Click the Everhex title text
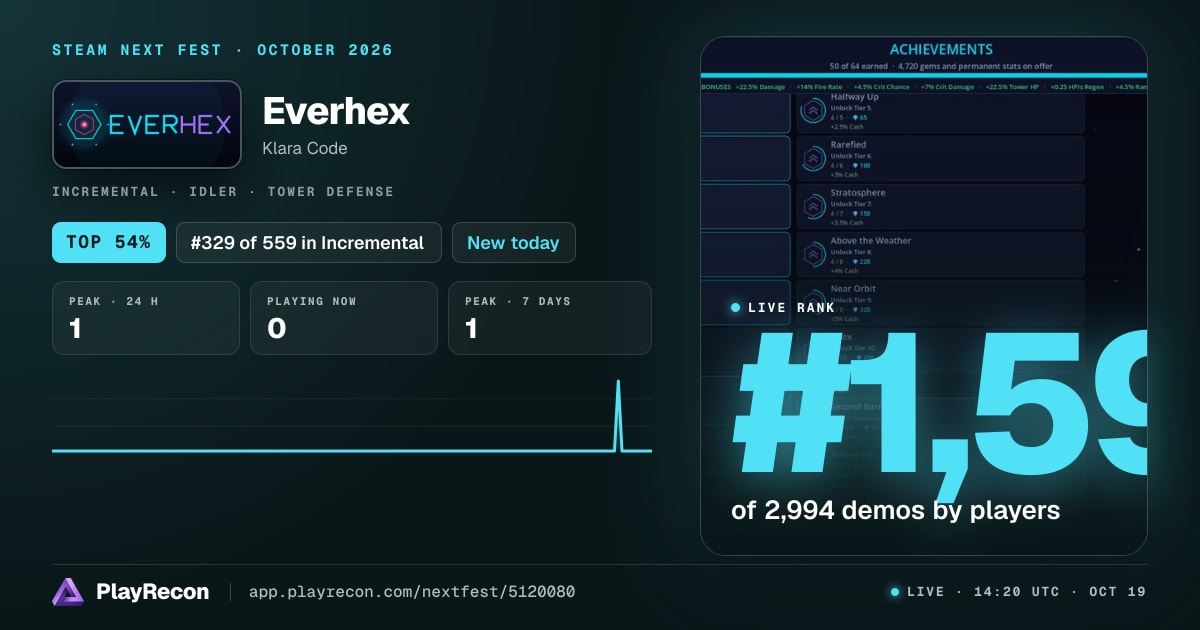The image size is (1200, 630). 336,111
